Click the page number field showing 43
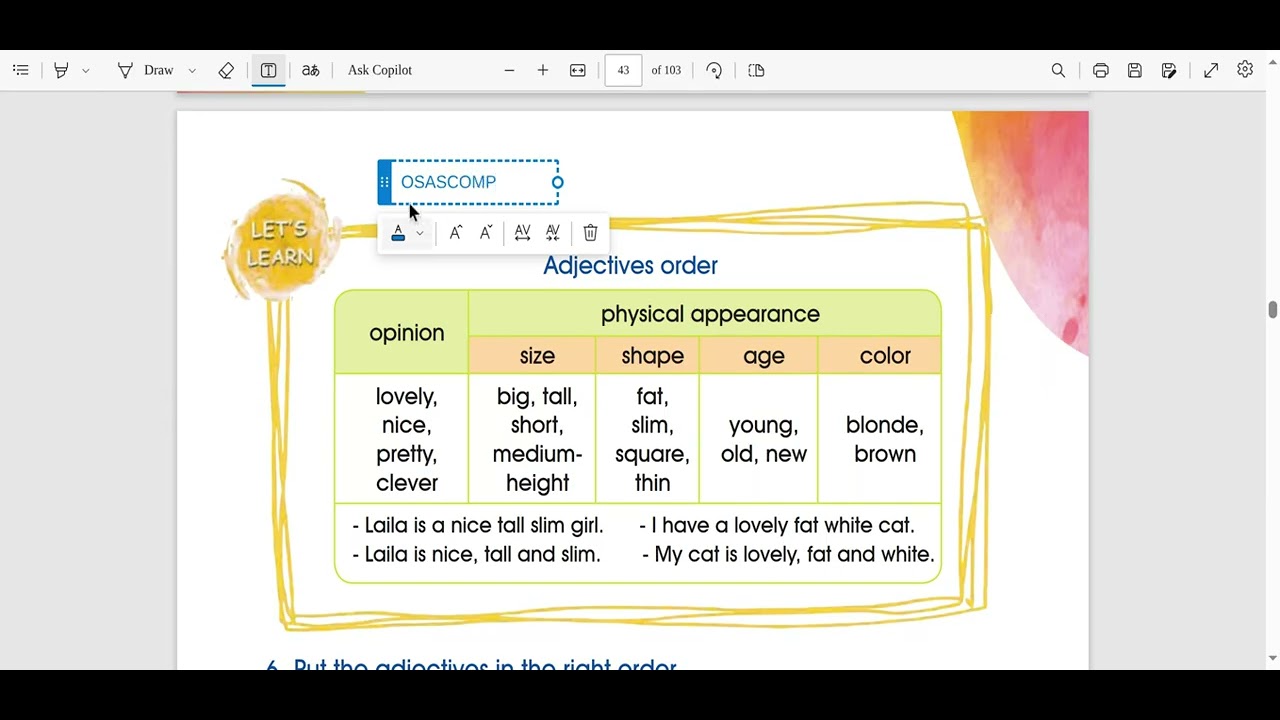 pyautogui.click(x=623, y=70)
